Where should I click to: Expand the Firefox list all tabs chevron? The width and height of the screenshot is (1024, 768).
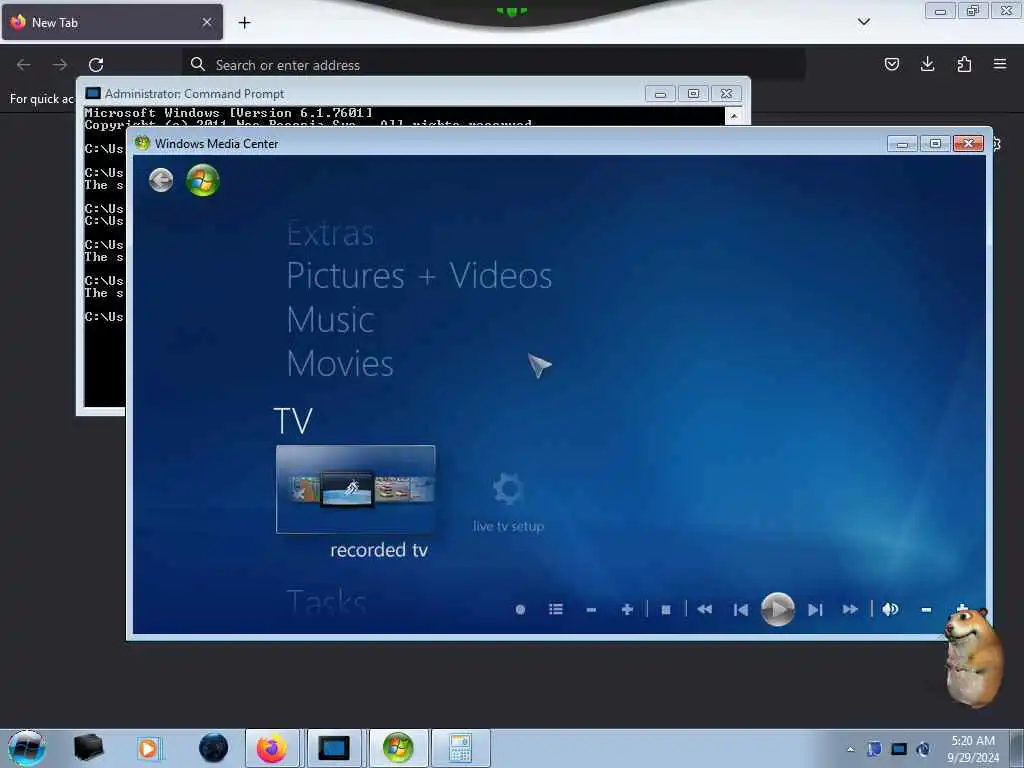864,22
